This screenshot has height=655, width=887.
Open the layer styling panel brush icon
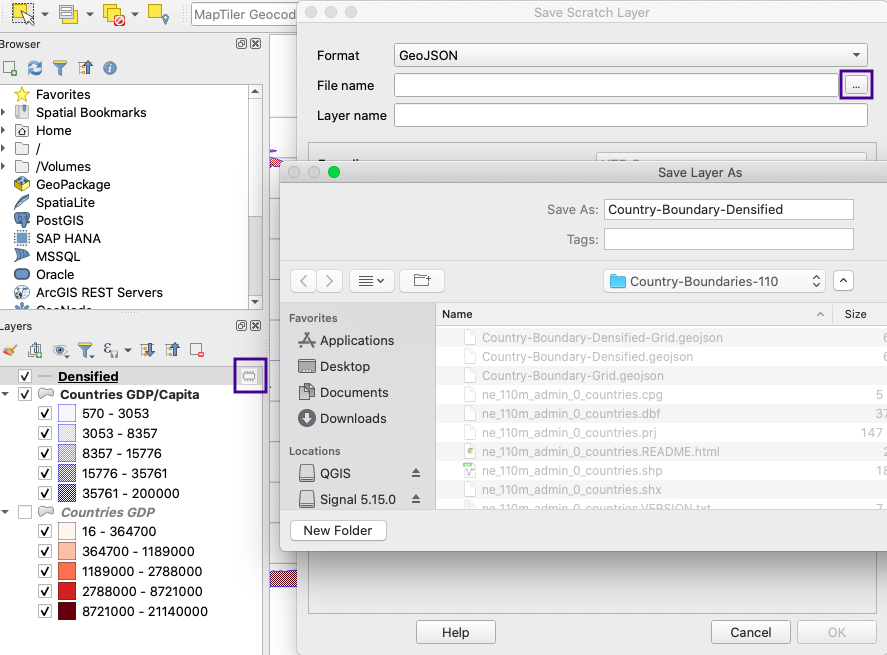click(10, 350)
